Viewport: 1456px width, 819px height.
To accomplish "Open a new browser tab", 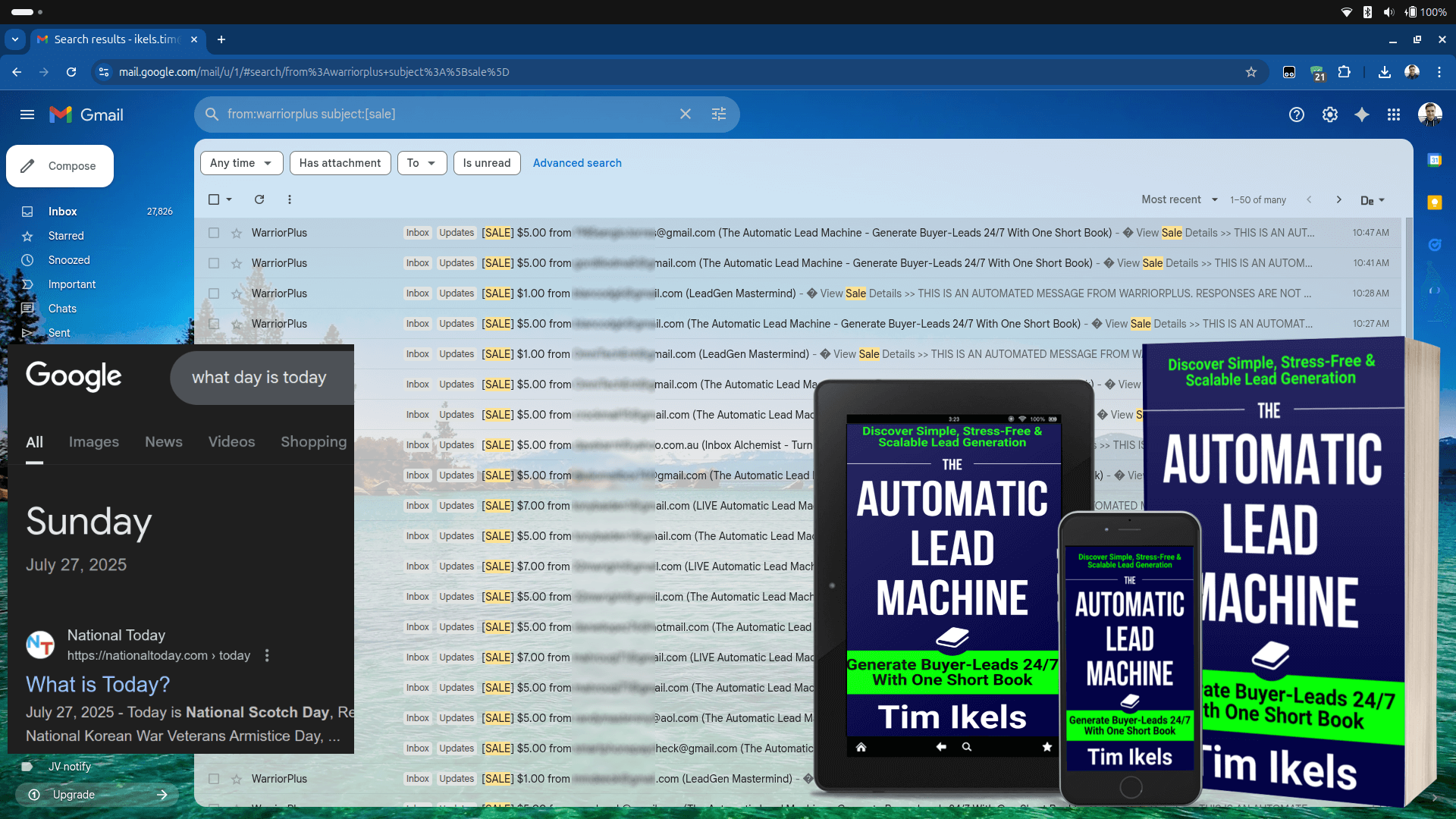I will (x=221, y=39).
